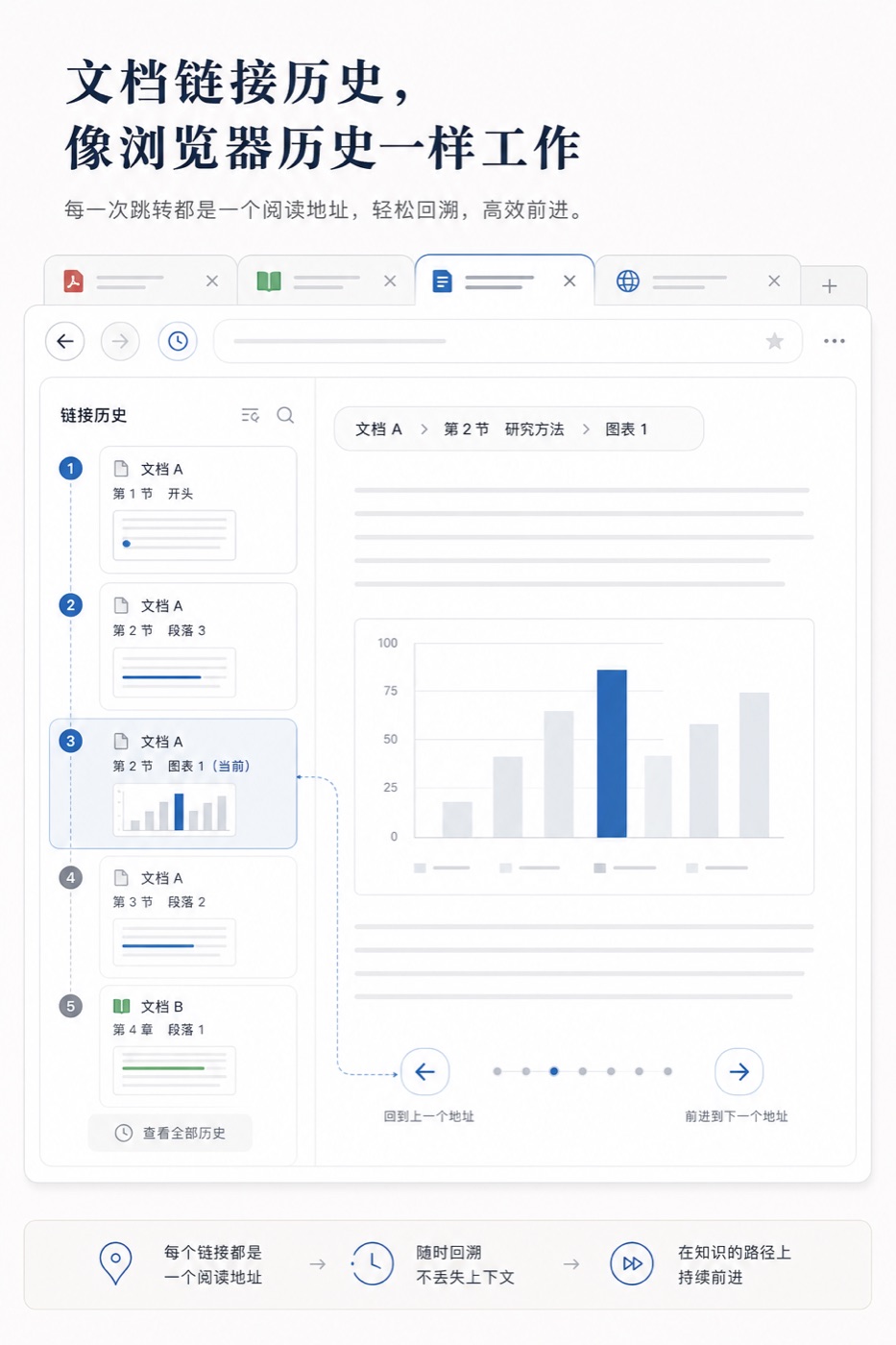
Task: Bookmark the page with the star icon
Action: point(775,341)
